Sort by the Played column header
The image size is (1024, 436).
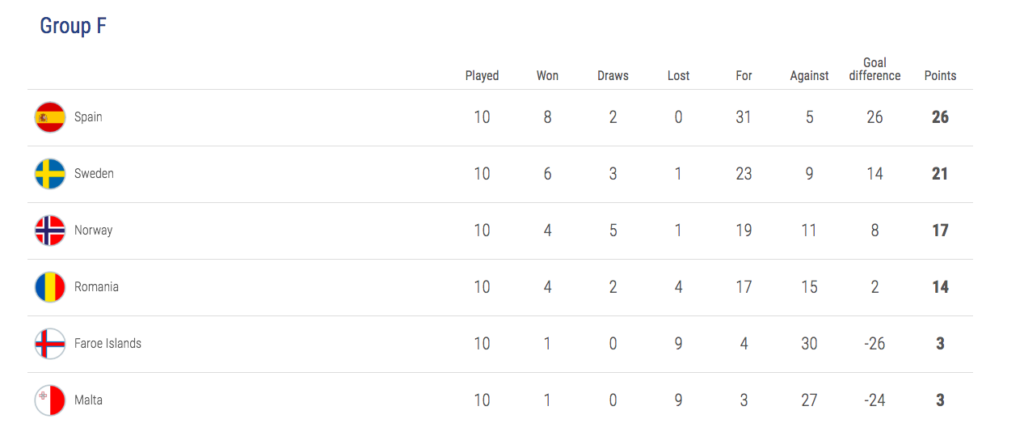(x=482, y=76)
